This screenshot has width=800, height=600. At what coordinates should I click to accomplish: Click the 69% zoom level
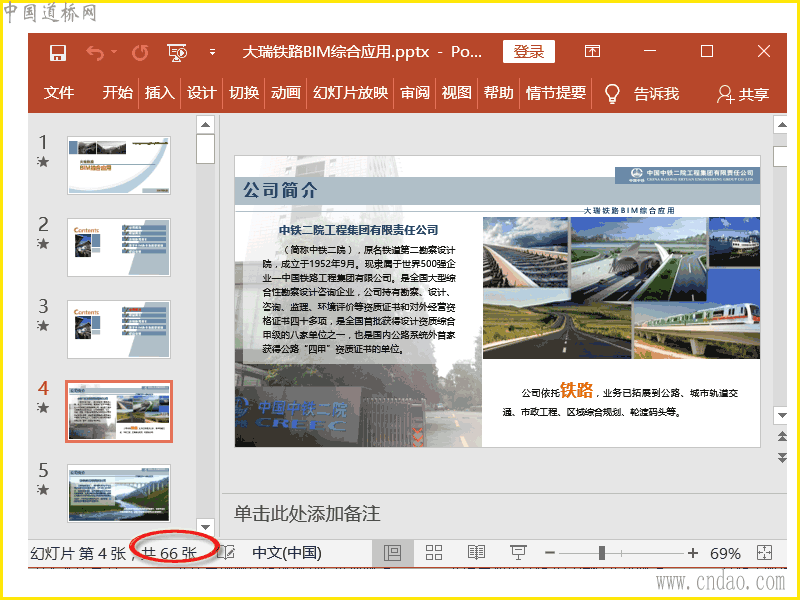[x=724, y=553]
